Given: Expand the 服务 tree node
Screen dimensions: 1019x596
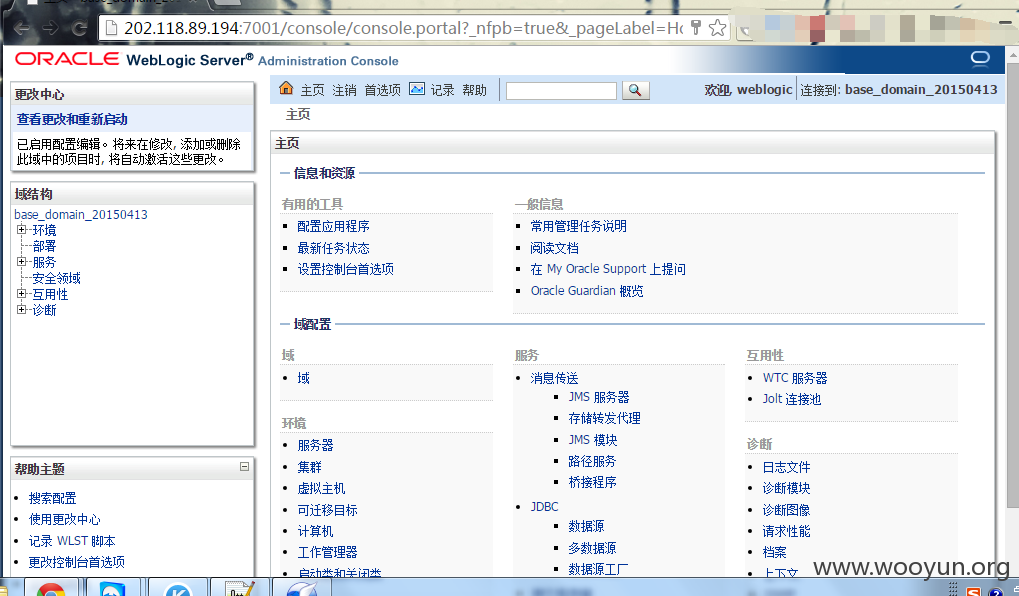Looking at the screenshot, I should (21, 261).
